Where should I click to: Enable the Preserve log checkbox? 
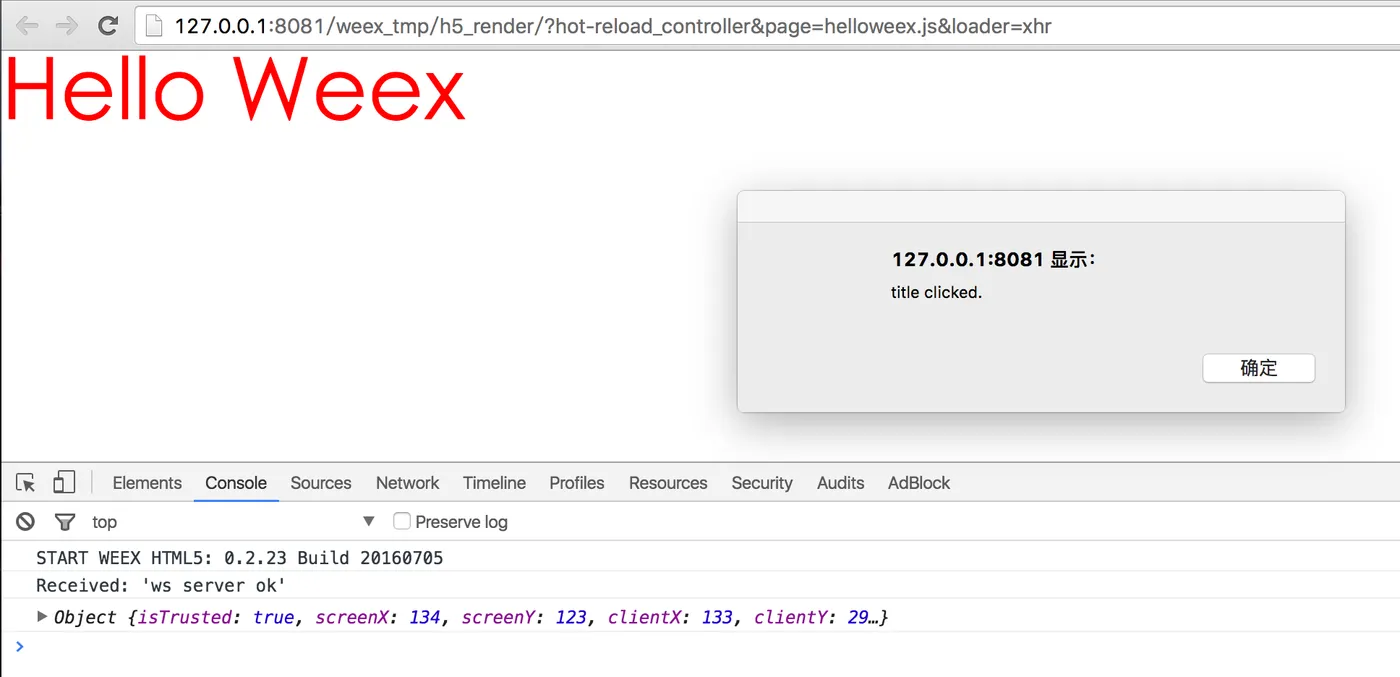pos(402,521)
